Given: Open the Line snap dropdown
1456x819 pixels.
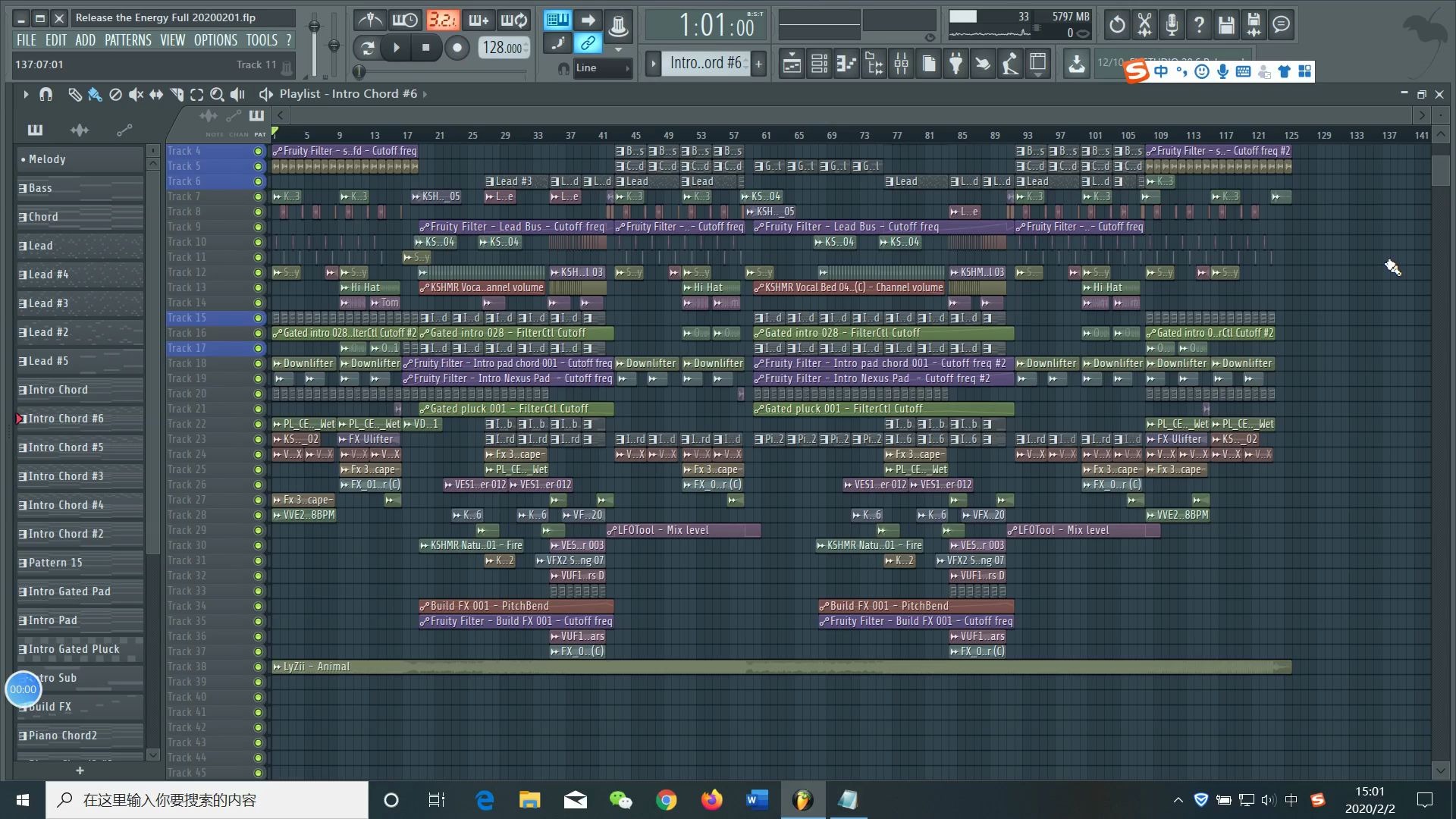Looking at the screenshot, I should pyautogui.click(x=603, y=68).
